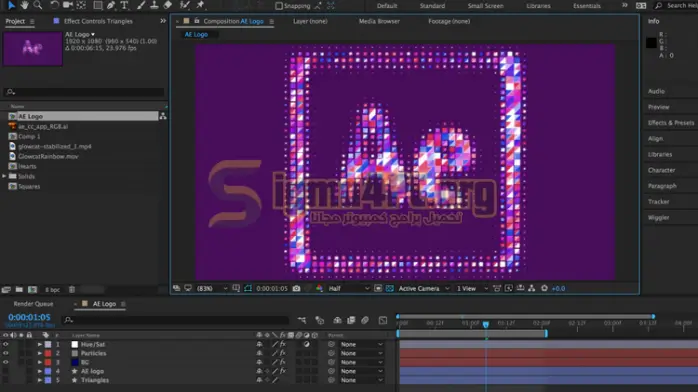Expand the Solids folder in Project panel

pyautogui.click(x=4, y=176)
